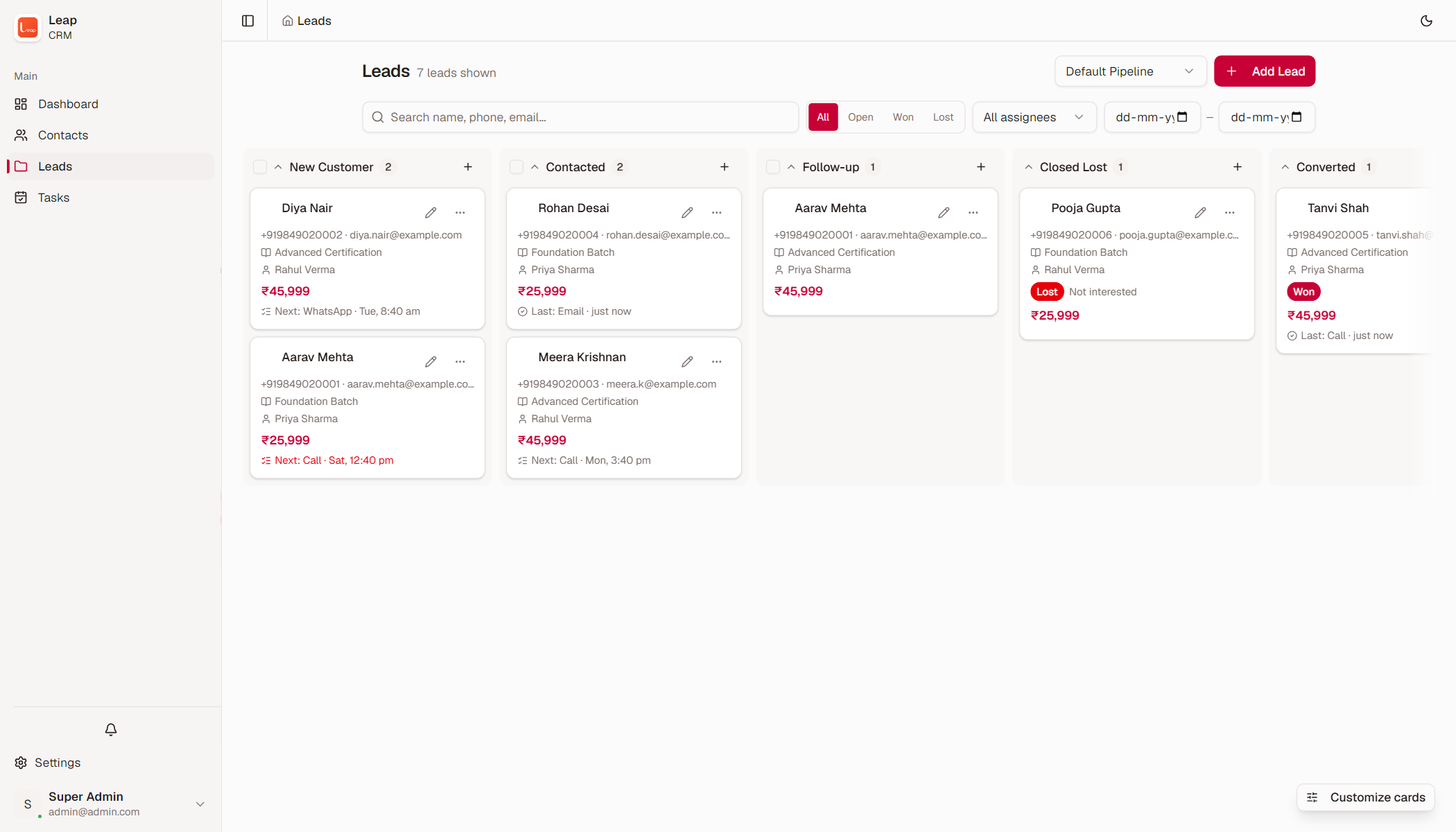Collapse the Closed Lost column
The image size is (1456, 832).
click(x=1029, y=167)
